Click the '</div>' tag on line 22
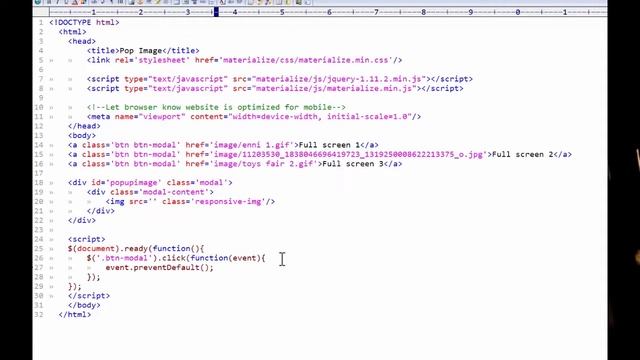This screenshot has width=640, height=360. pyautogui.click(x=82, y=220)
